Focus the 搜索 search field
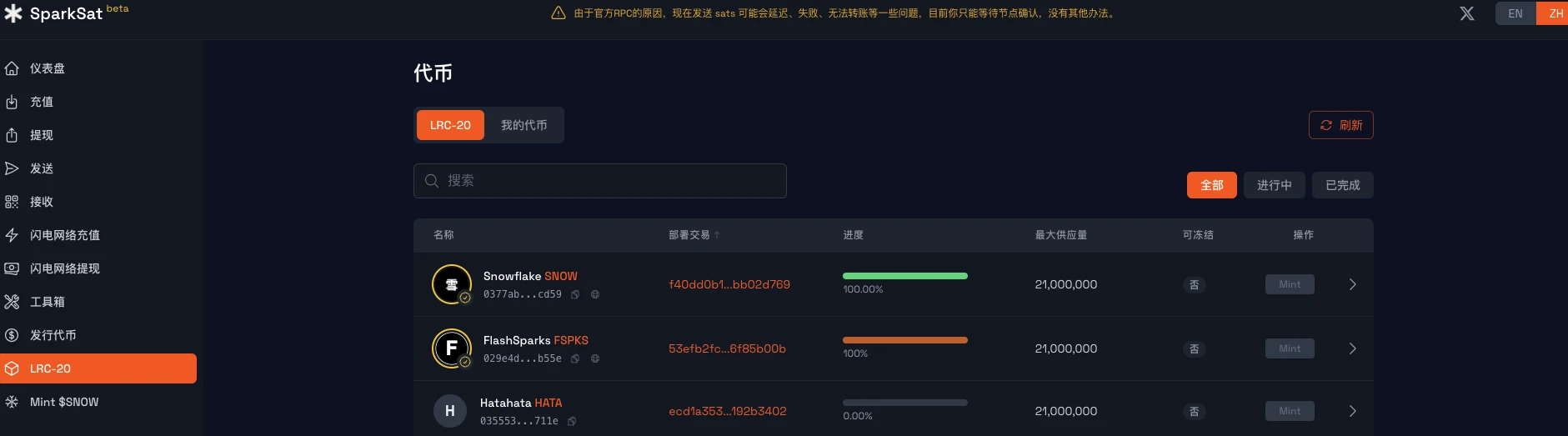The image size is (1568, 436). tap(600, 181)
